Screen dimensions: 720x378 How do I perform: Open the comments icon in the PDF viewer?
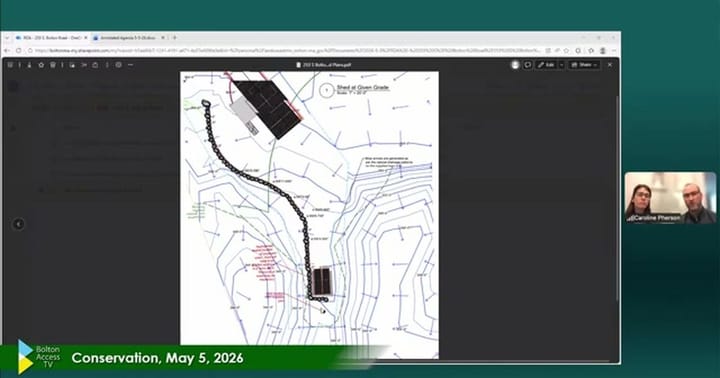[528, 65]
